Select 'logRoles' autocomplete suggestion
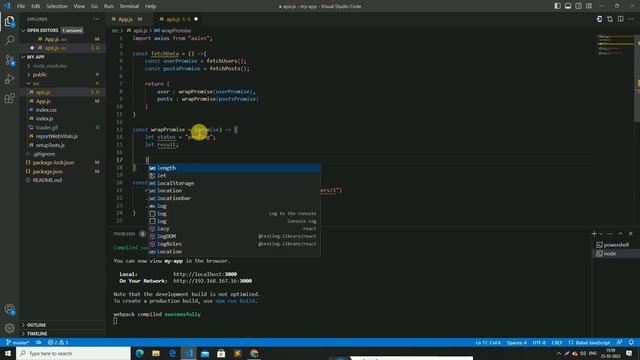 234,244
